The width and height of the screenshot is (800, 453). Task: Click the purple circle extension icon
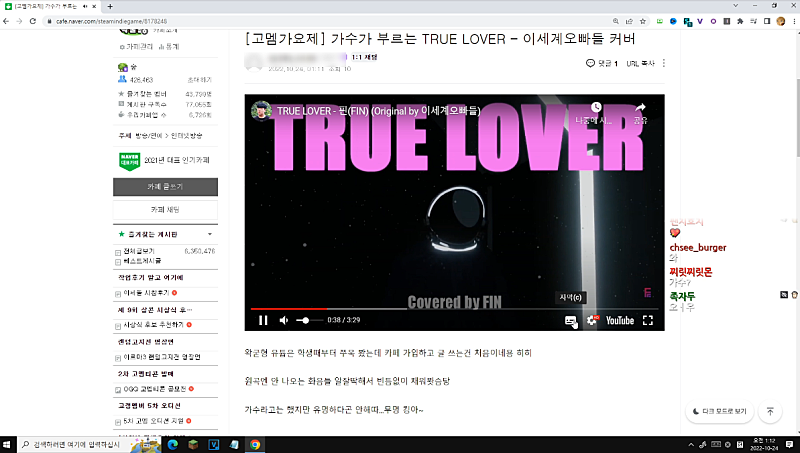[x=713, y=21]
